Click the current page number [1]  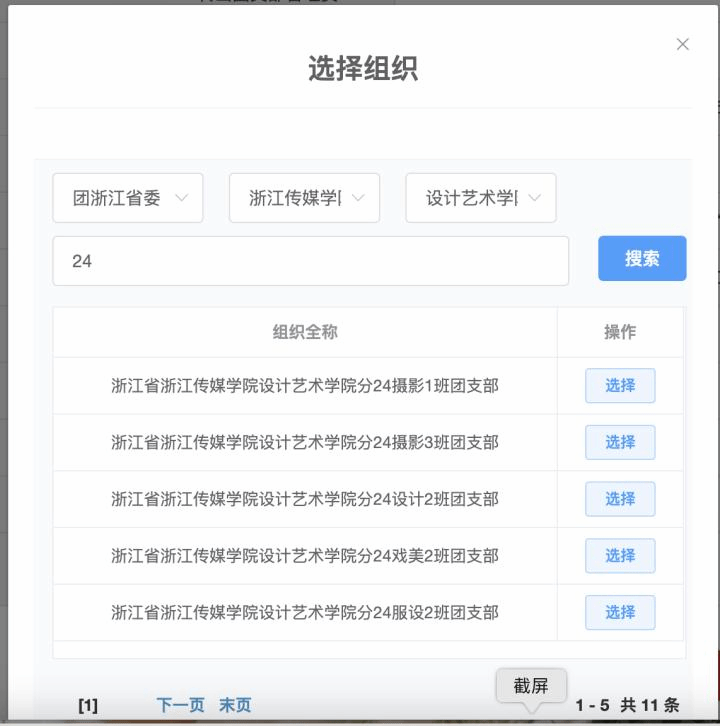[88, 705]
